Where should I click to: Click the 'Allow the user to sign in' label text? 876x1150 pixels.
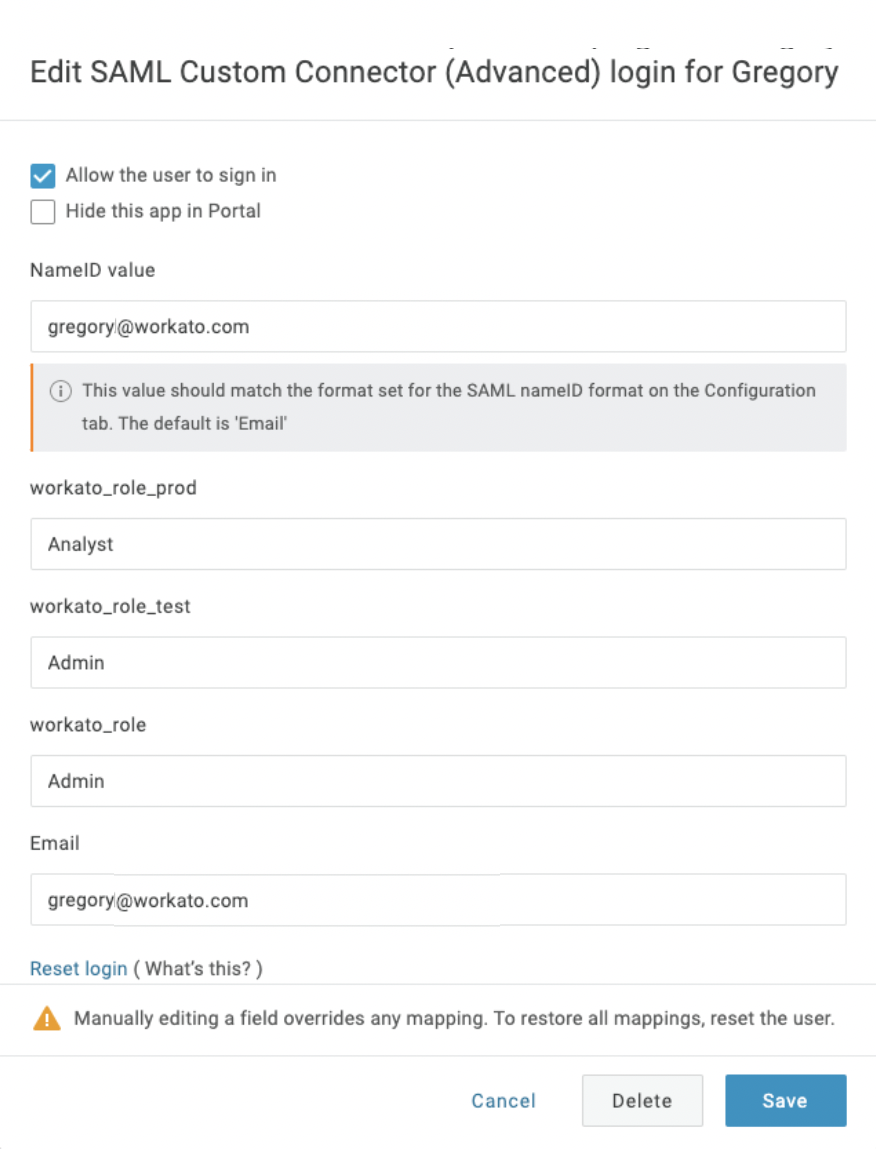(171, 176)
